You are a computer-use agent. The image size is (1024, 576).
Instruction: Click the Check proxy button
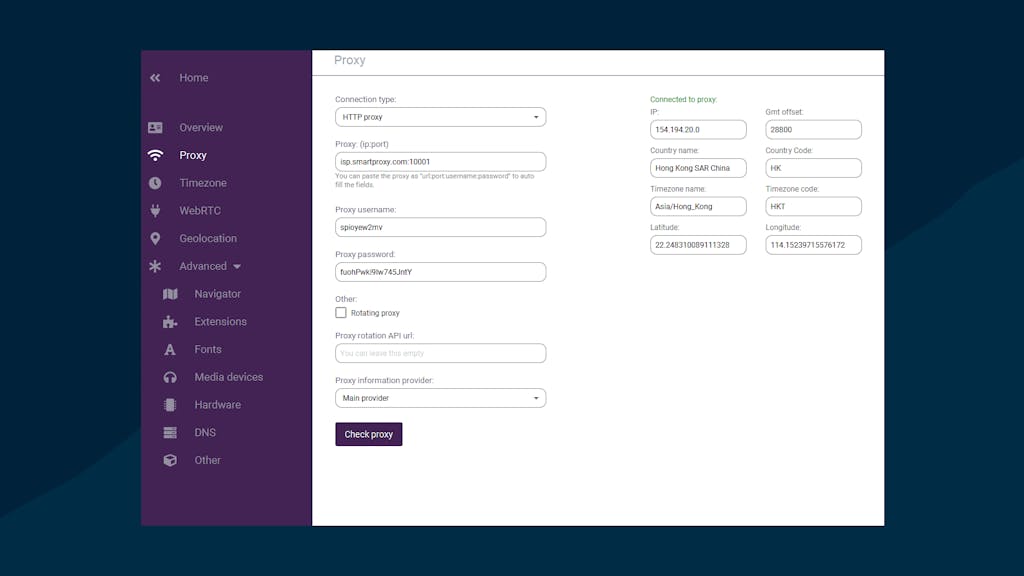pos(369,434)
